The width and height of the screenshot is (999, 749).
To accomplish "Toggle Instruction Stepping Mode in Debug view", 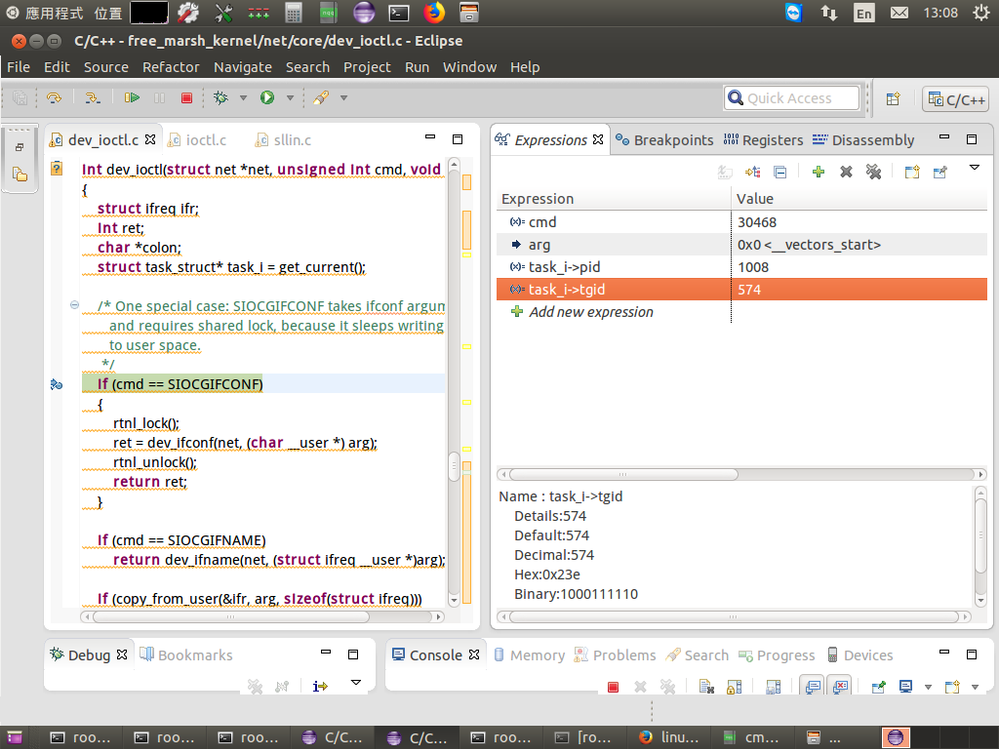I will click(x=320, y=686).
